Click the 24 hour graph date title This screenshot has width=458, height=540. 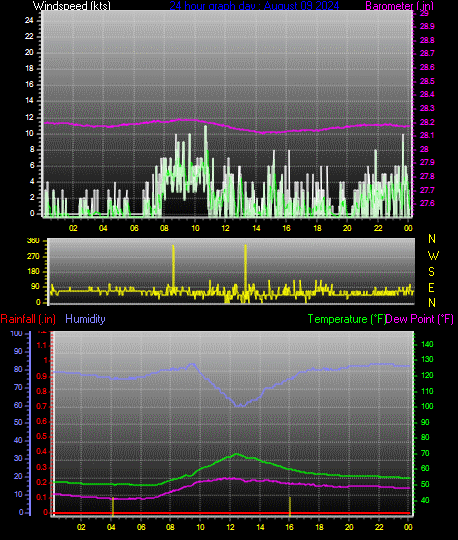click(254, 6)
